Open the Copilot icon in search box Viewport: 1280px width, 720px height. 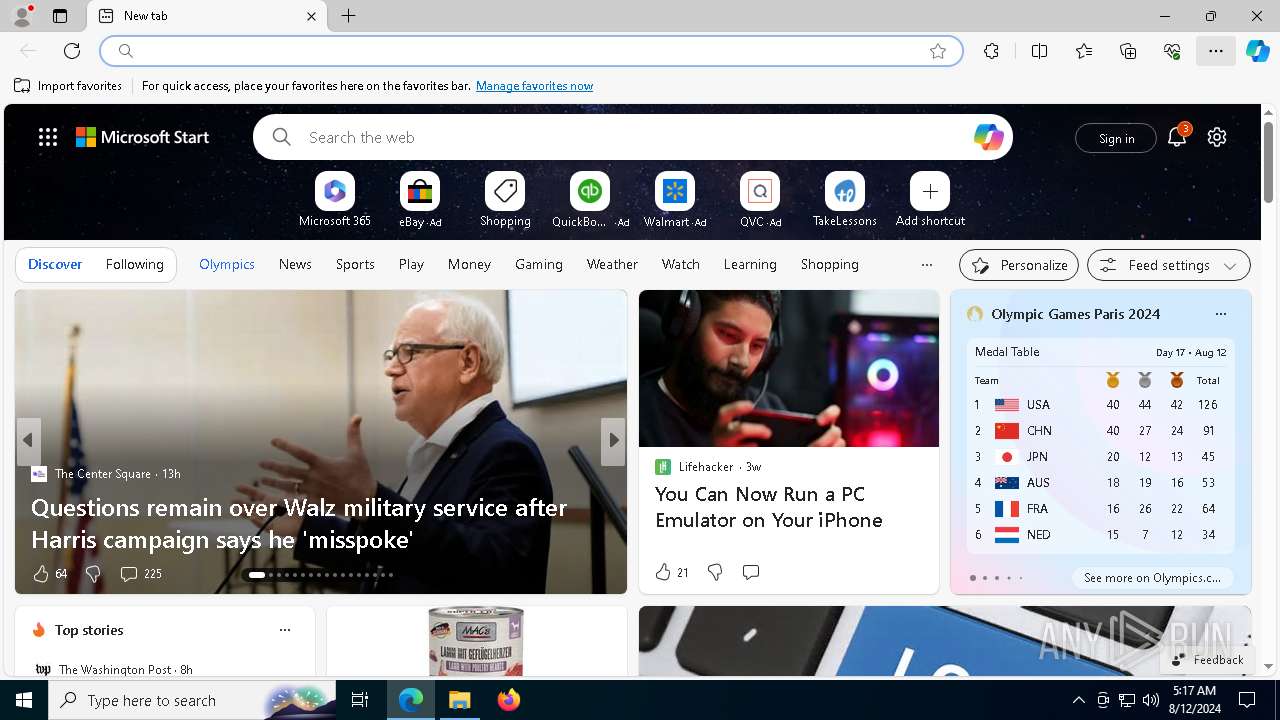pyautogui.click(x=988, y=137)
